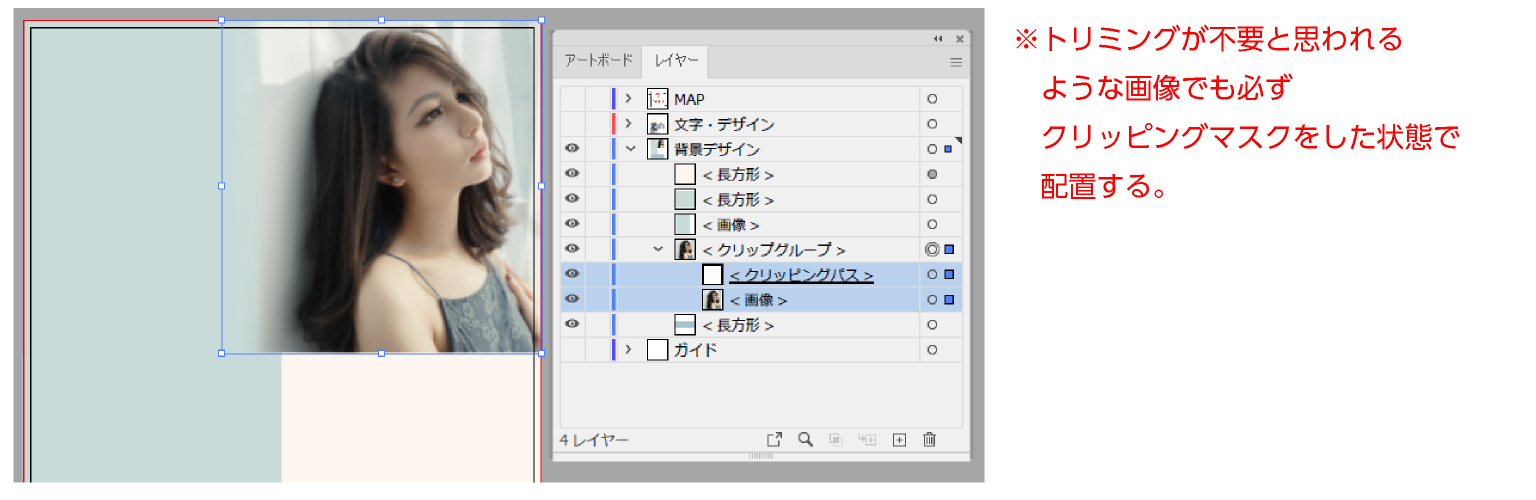Click the target circle of striped 長方形 row

tap(932, 324)
